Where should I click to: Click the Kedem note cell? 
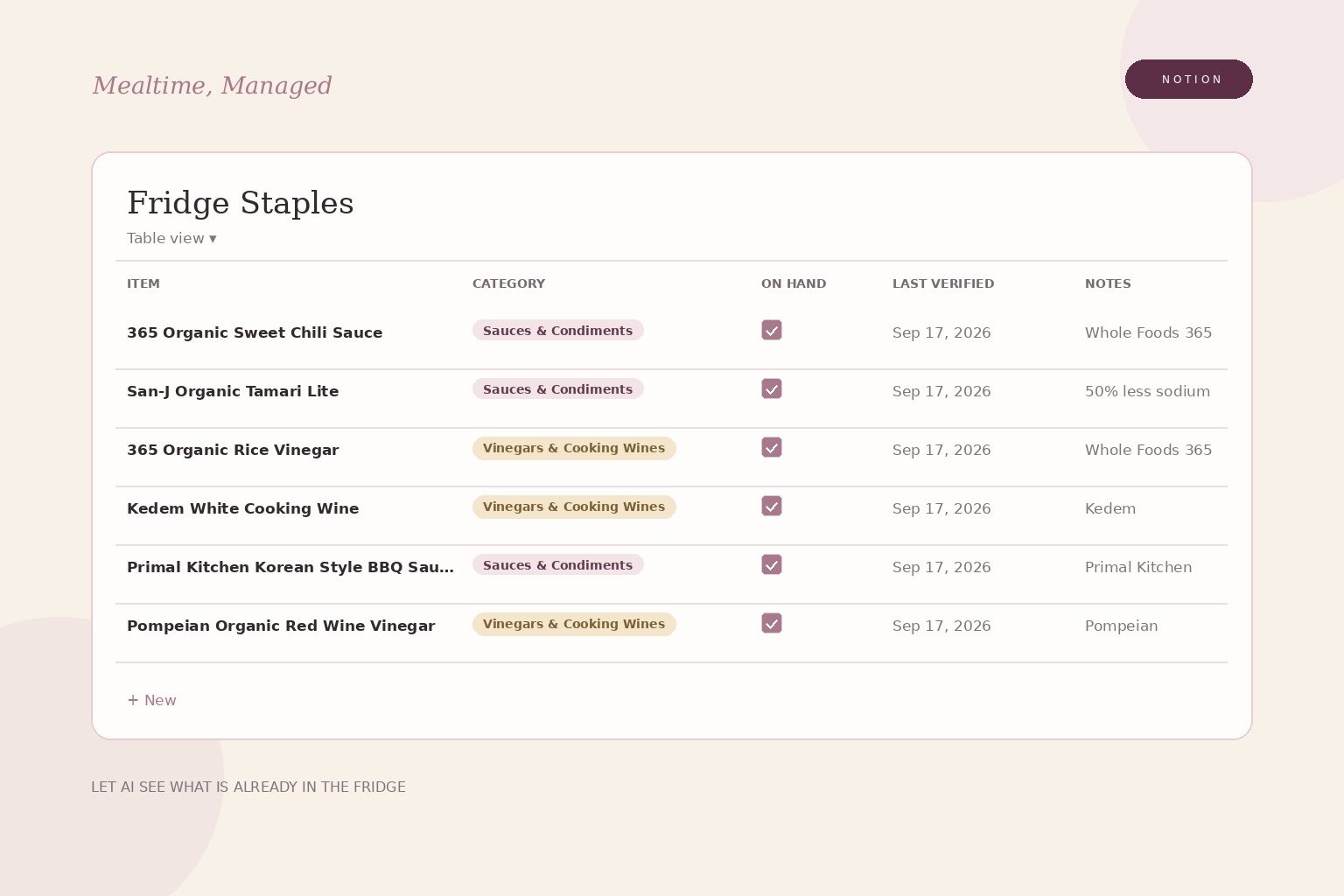pyautogui.click(x=1110, y=508)
